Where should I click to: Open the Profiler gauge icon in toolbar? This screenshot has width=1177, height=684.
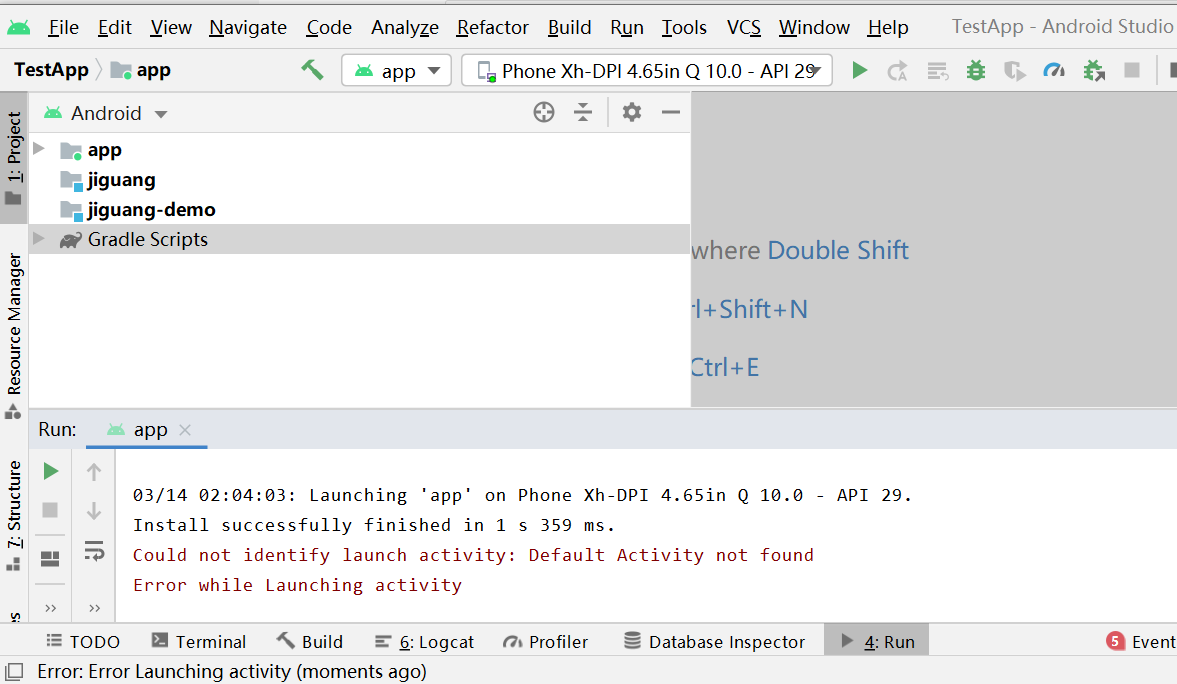(1054, 70)
